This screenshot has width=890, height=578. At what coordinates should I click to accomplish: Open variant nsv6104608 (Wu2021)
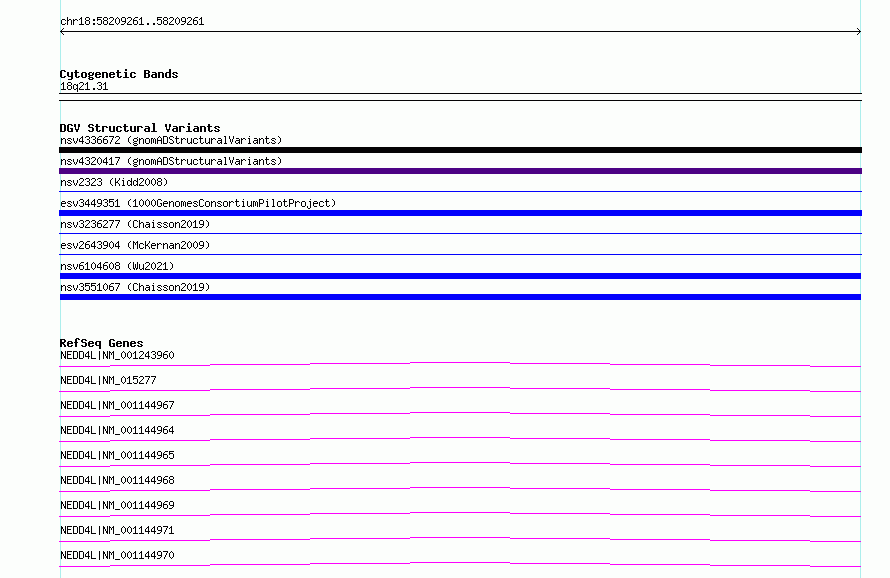tap(117, 266)
